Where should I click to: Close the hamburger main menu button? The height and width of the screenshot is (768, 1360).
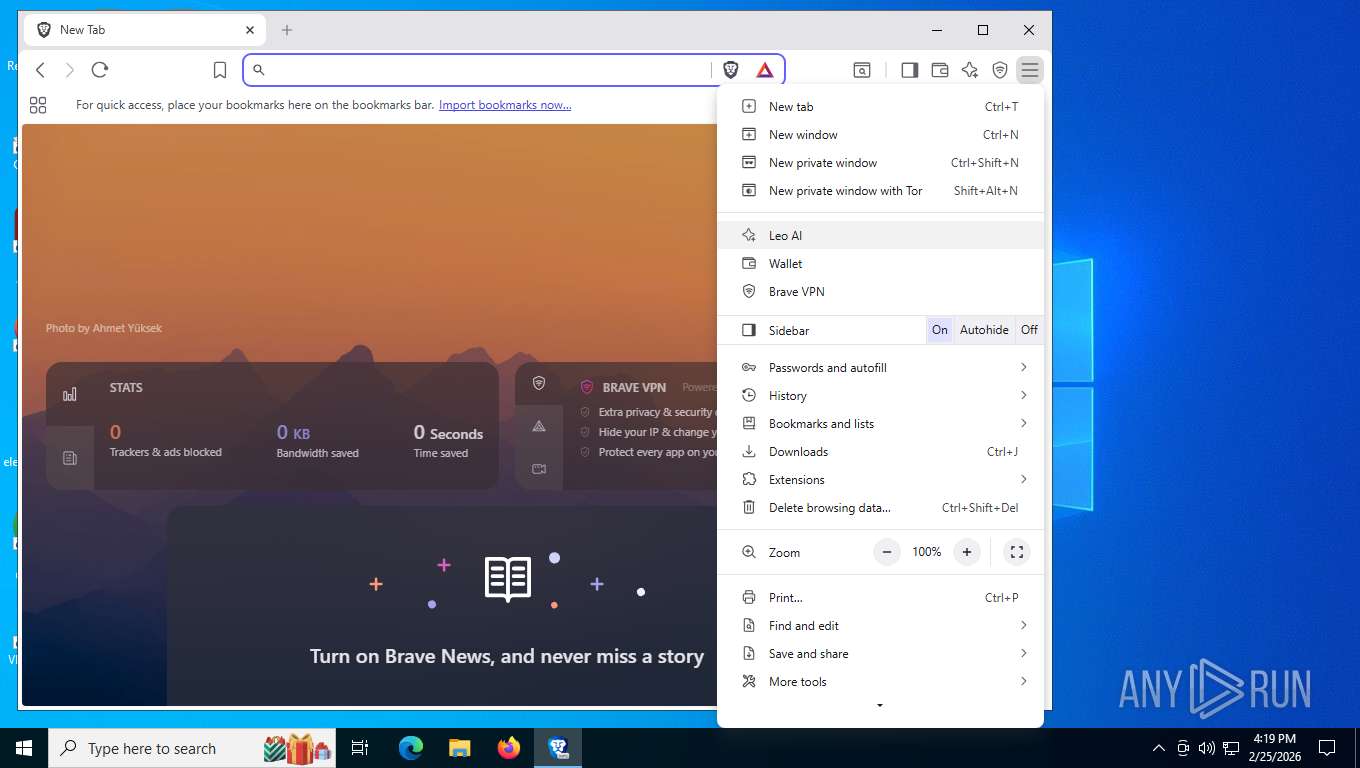pyautogui.click(x=1030, y=70)
